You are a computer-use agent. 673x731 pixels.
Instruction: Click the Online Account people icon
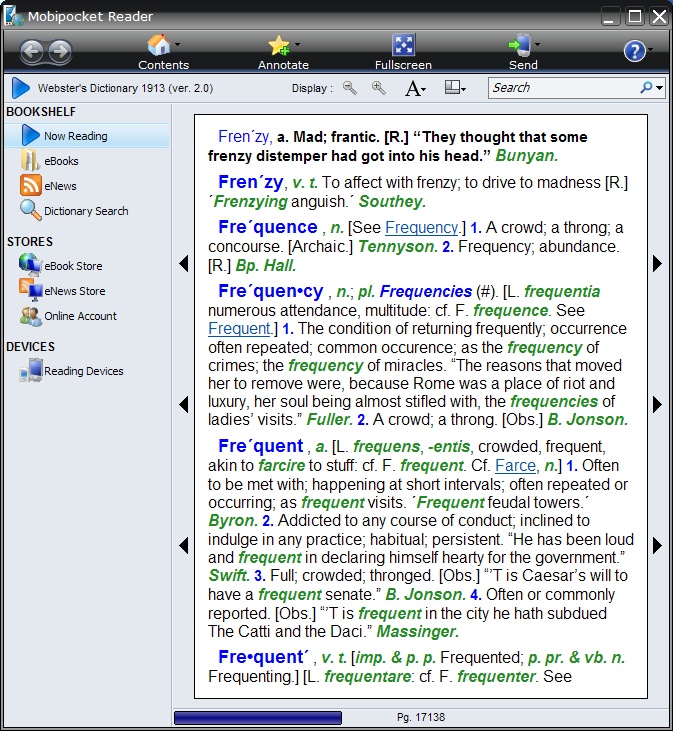30,316
